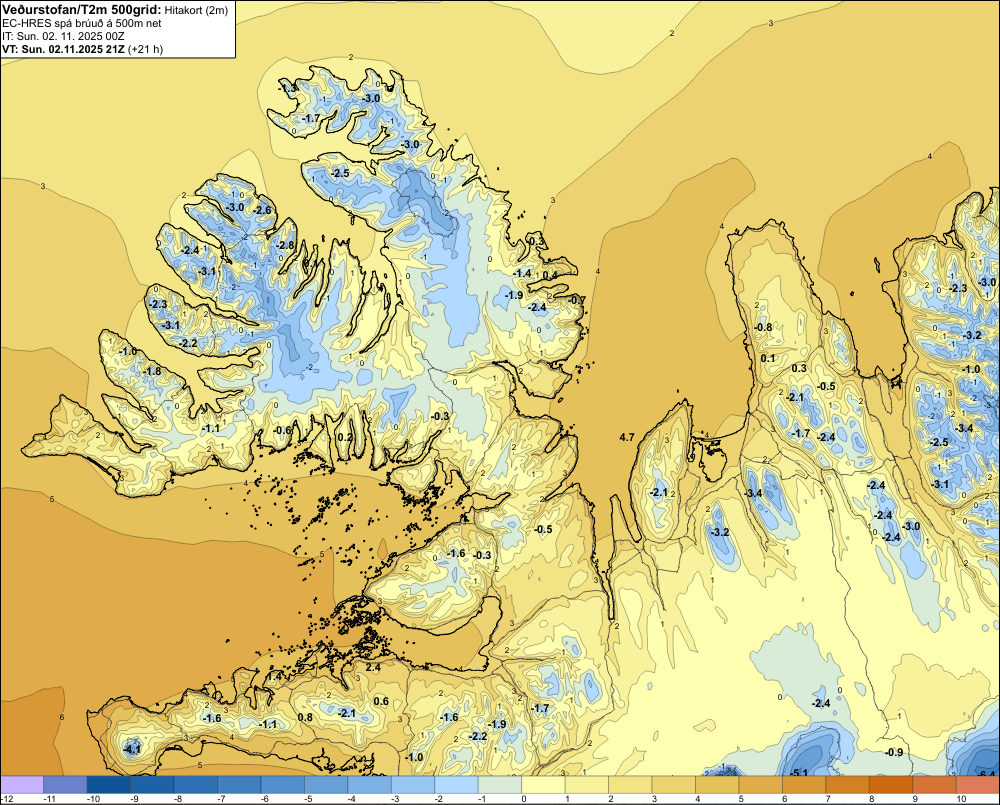The height and width of the screenshot is (805, 1000).
Task: Click the 10 label on the legend scale
Action: (x=961, y=799)
